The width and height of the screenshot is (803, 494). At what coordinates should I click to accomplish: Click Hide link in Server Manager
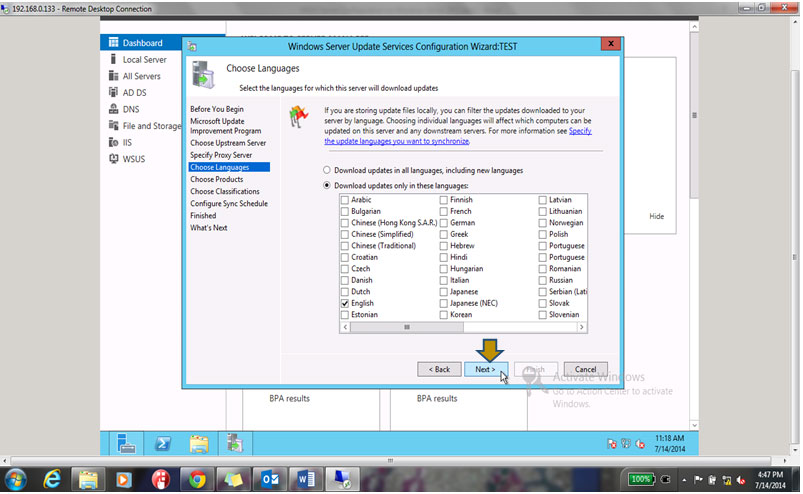[x=657, y=216]
